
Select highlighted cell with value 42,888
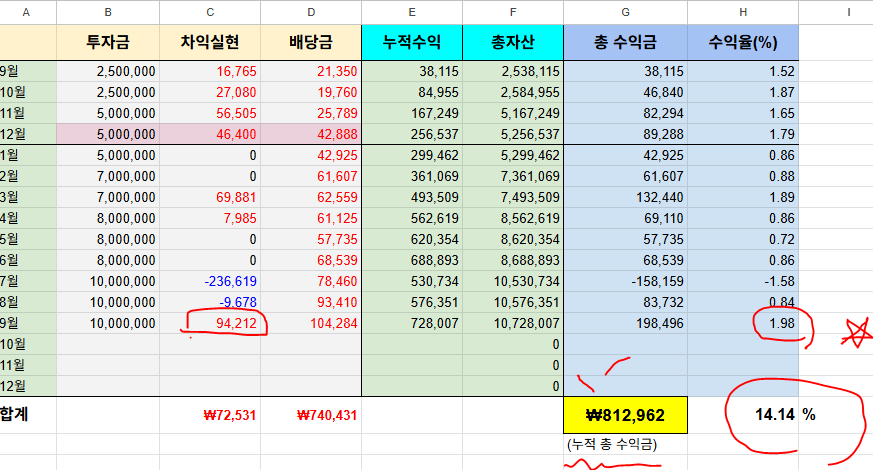pos(311,134)
